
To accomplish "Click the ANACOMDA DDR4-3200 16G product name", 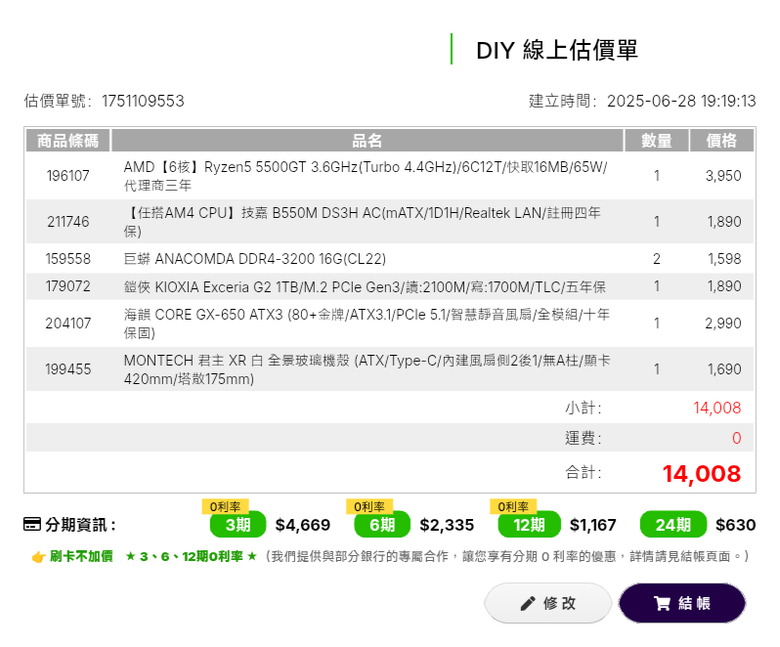I will click(255, 259).
